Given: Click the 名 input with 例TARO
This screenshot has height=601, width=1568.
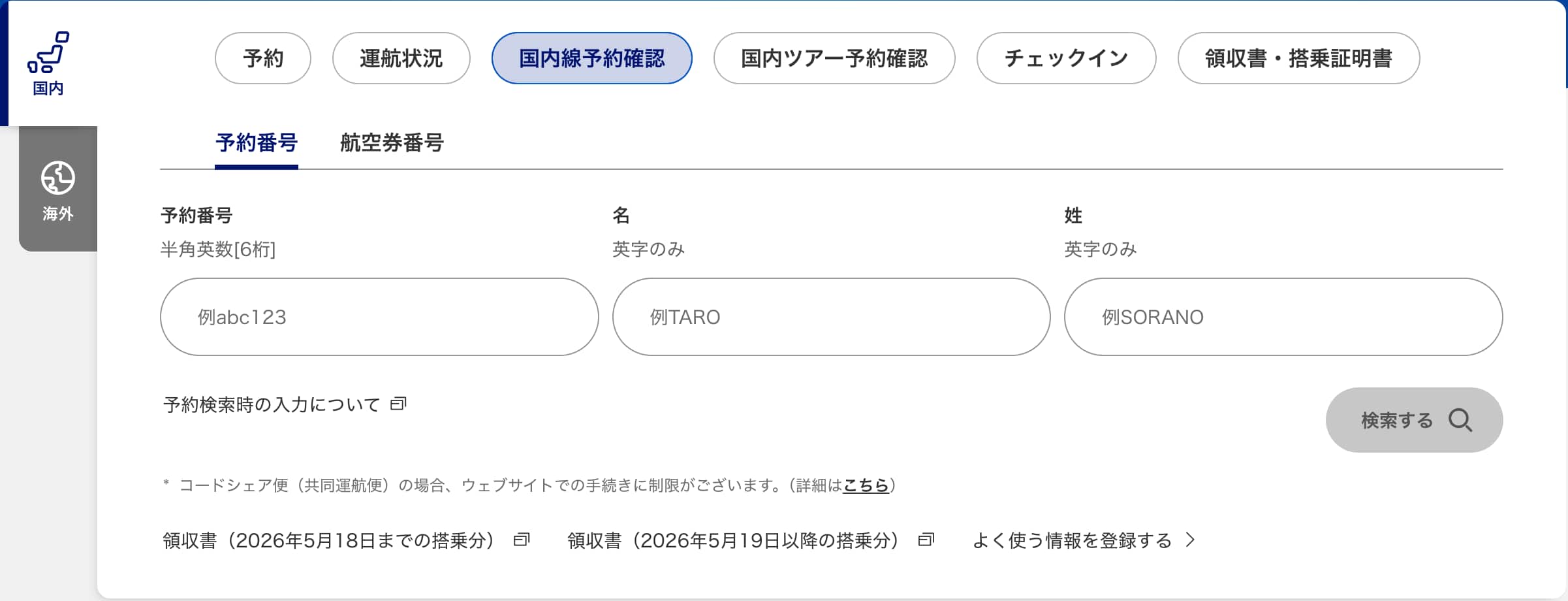Looking at the screenshot, I should pos(832,317).
